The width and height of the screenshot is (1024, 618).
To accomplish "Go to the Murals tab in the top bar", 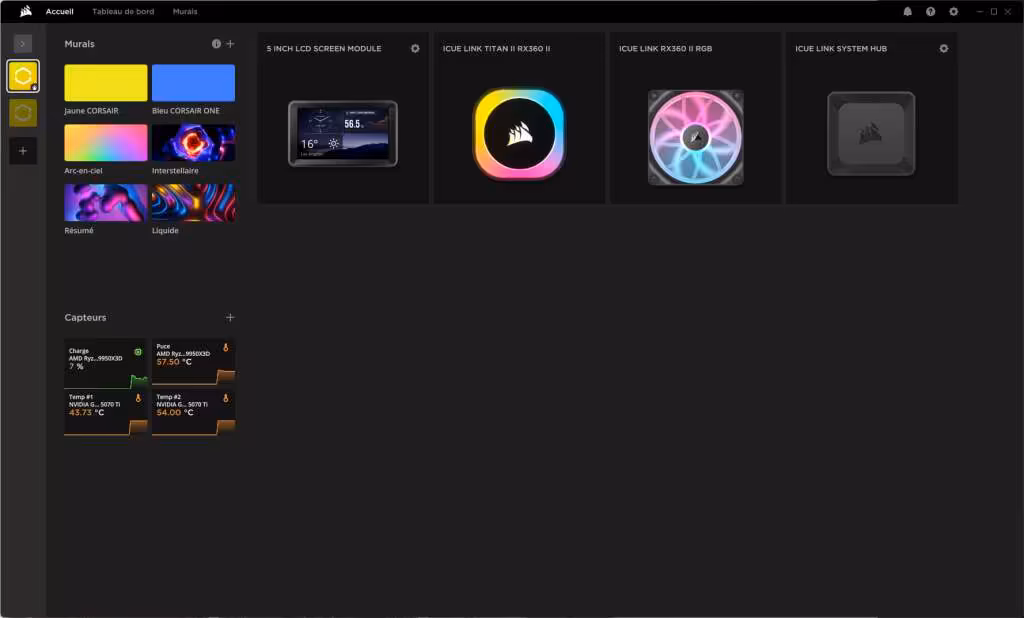I will point(185,12).
